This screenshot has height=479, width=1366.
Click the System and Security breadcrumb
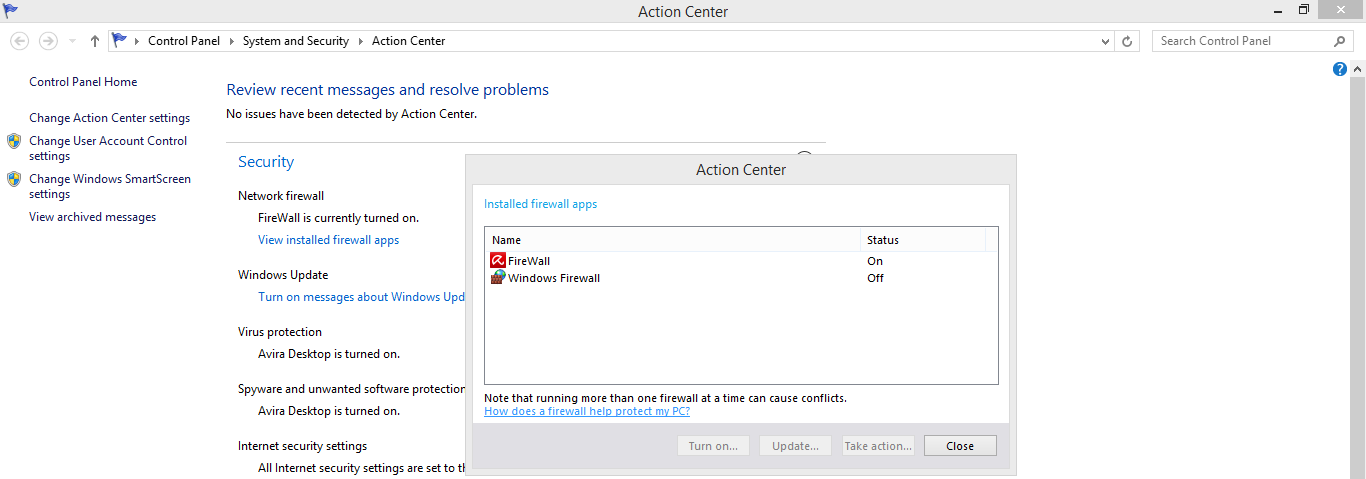[296, 41]
